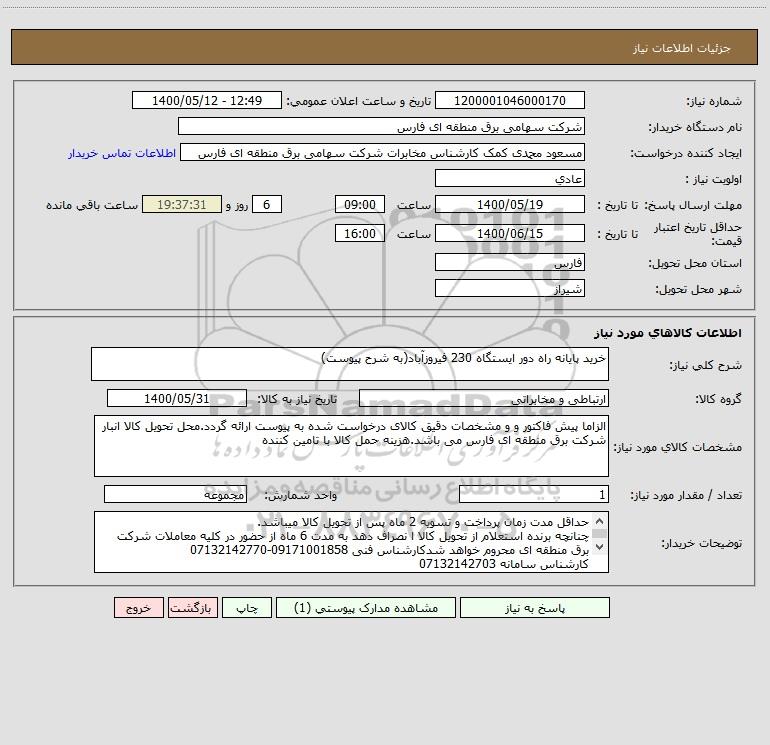The height and width of the screenshot is (745, 770).
Task: Click the چاپ print button
Action: (247, 608)
